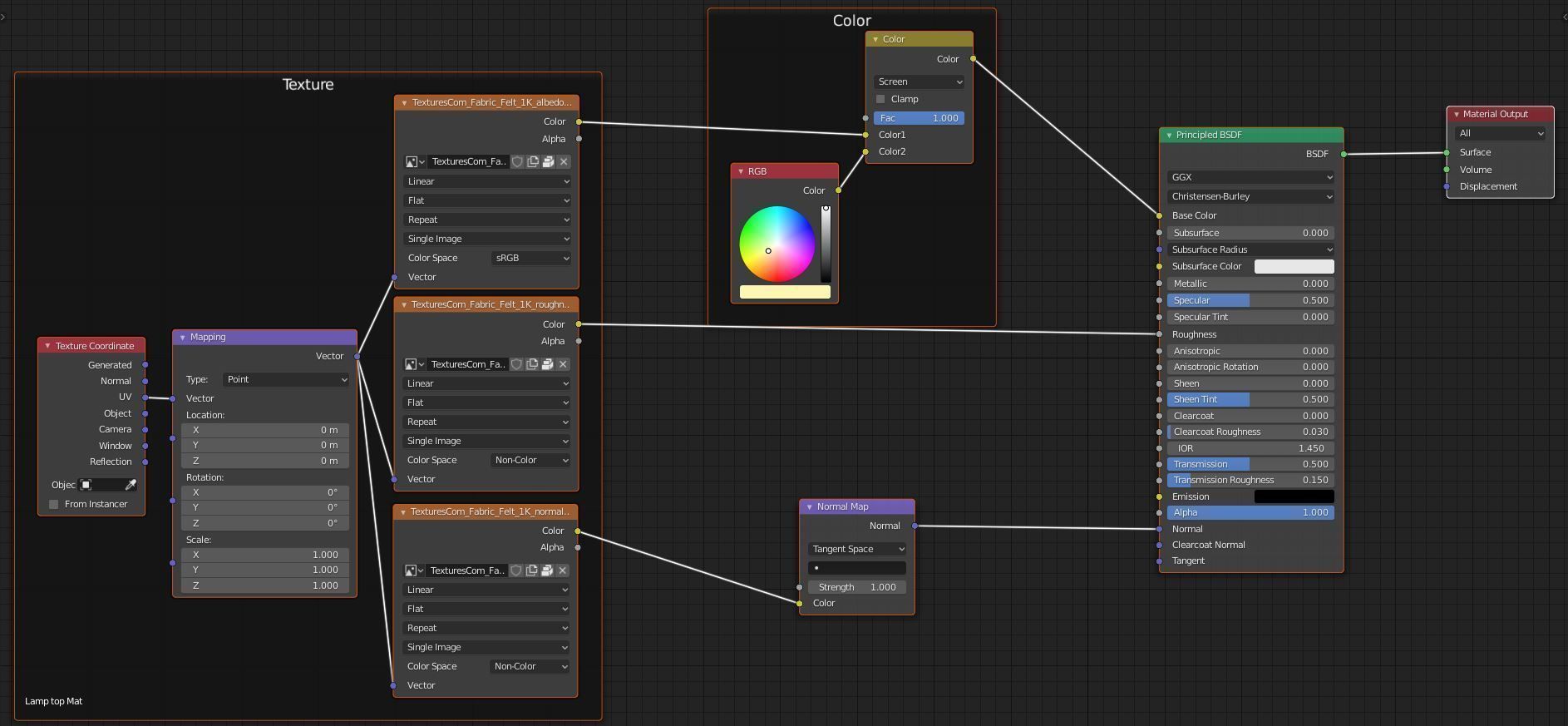Unlink image with X in normal texture node
The width and height of the screenshot is (1568, 726).
(x=563, y=570)
